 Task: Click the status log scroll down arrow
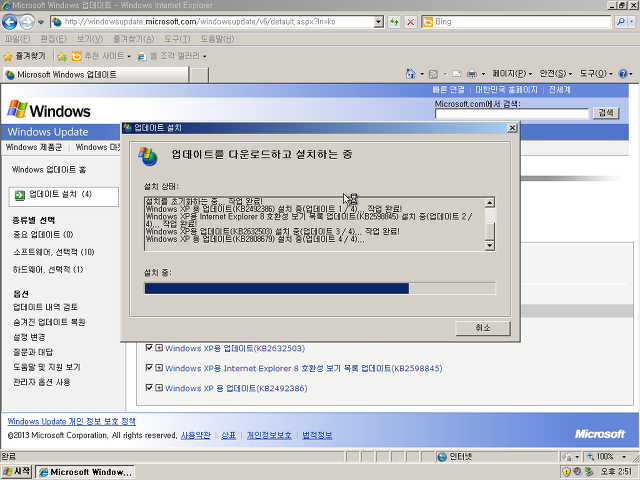[x=490, y=245]
